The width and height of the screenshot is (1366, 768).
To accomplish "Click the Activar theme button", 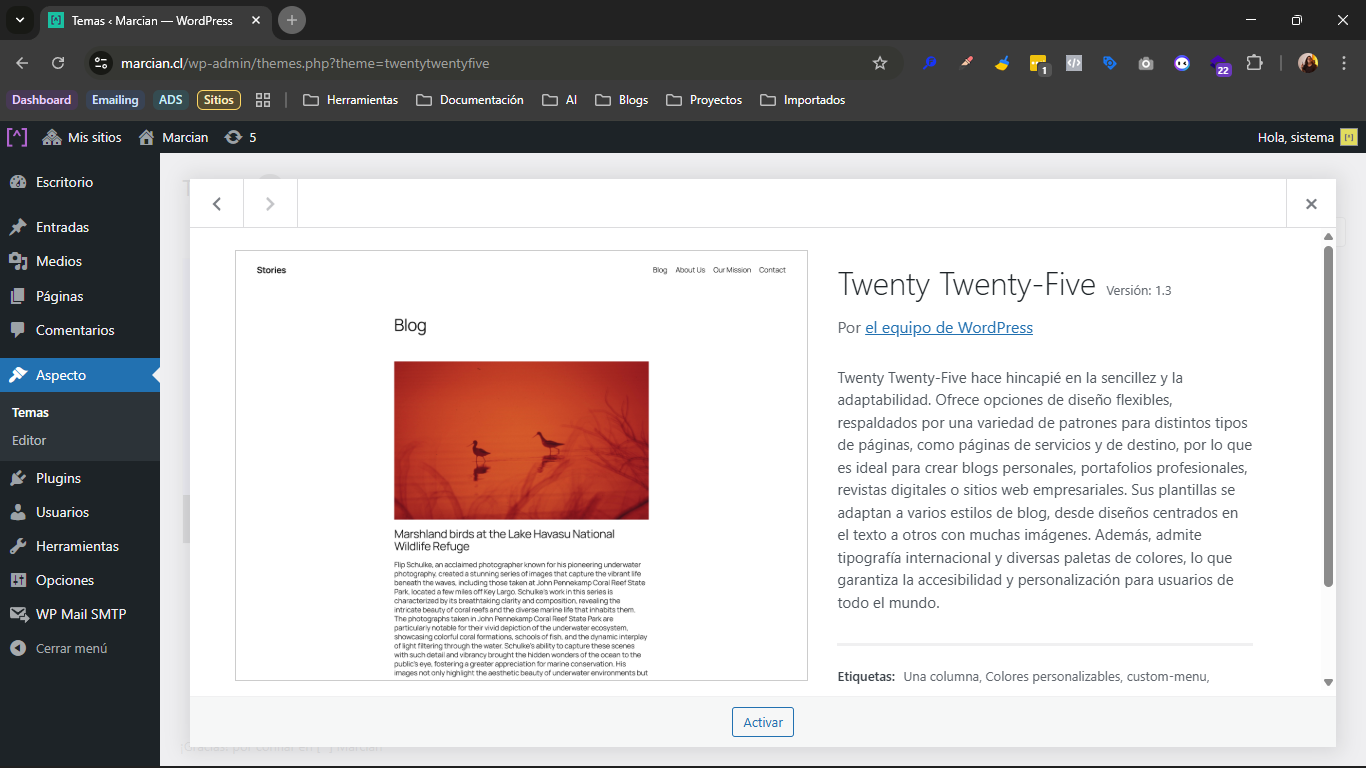I will pyautogui.click(x=762, y=722).
